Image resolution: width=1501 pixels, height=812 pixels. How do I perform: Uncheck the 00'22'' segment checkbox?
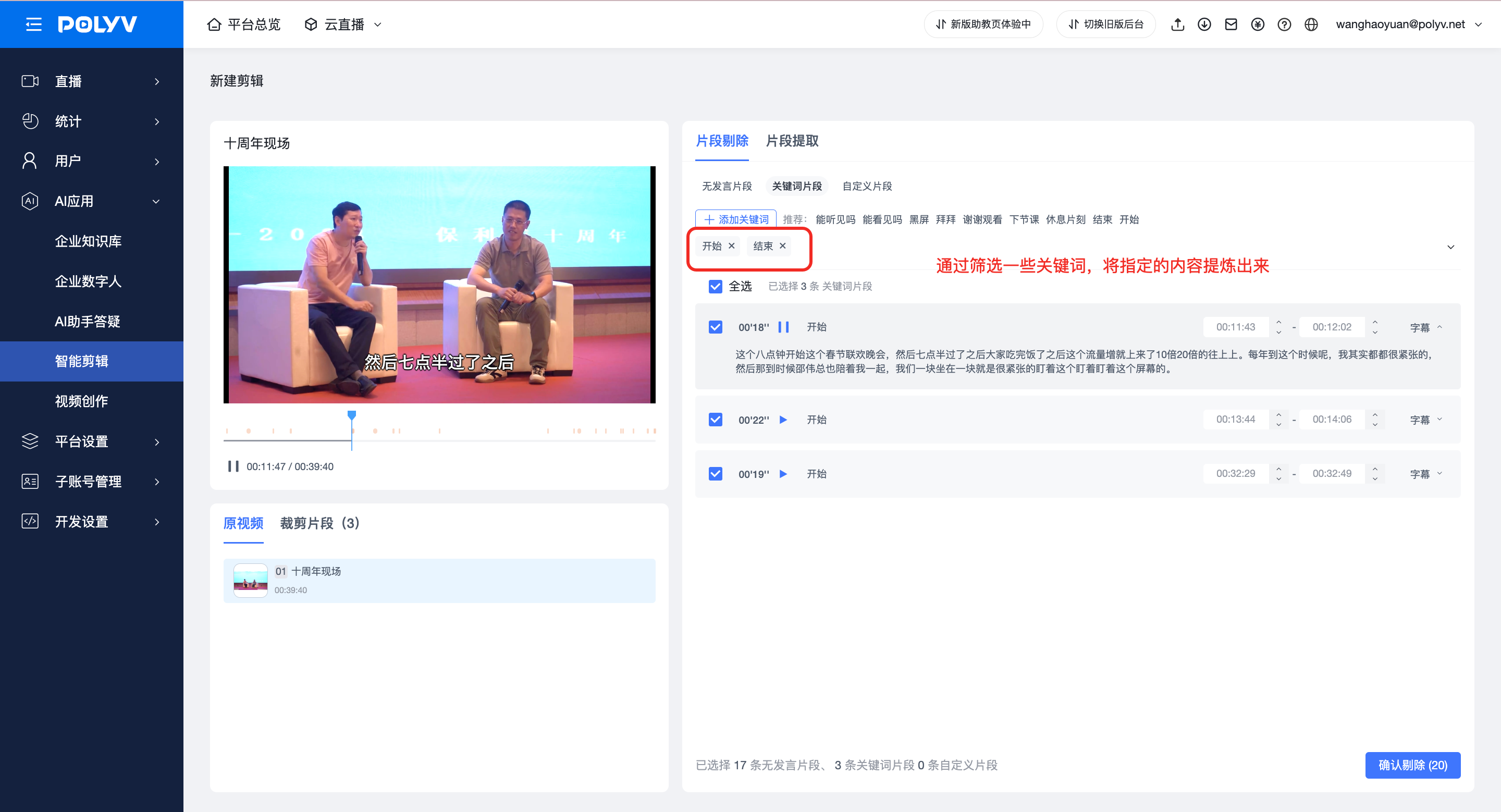pos(716,420)
